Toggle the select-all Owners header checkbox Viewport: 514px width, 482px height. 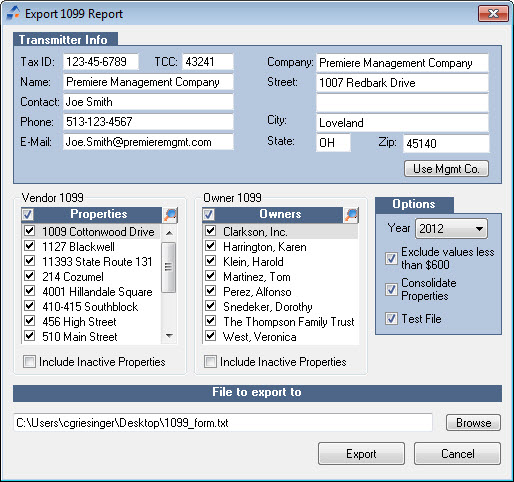(209, 215)
